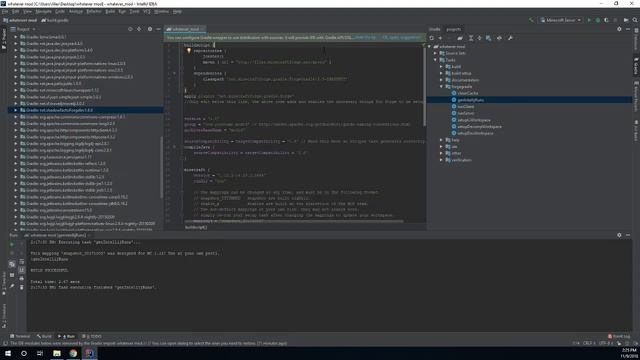Viewport: 640px width, 360px height.
Task: Click the Project vertical tab on left sidebar
Action: (4, 40)
